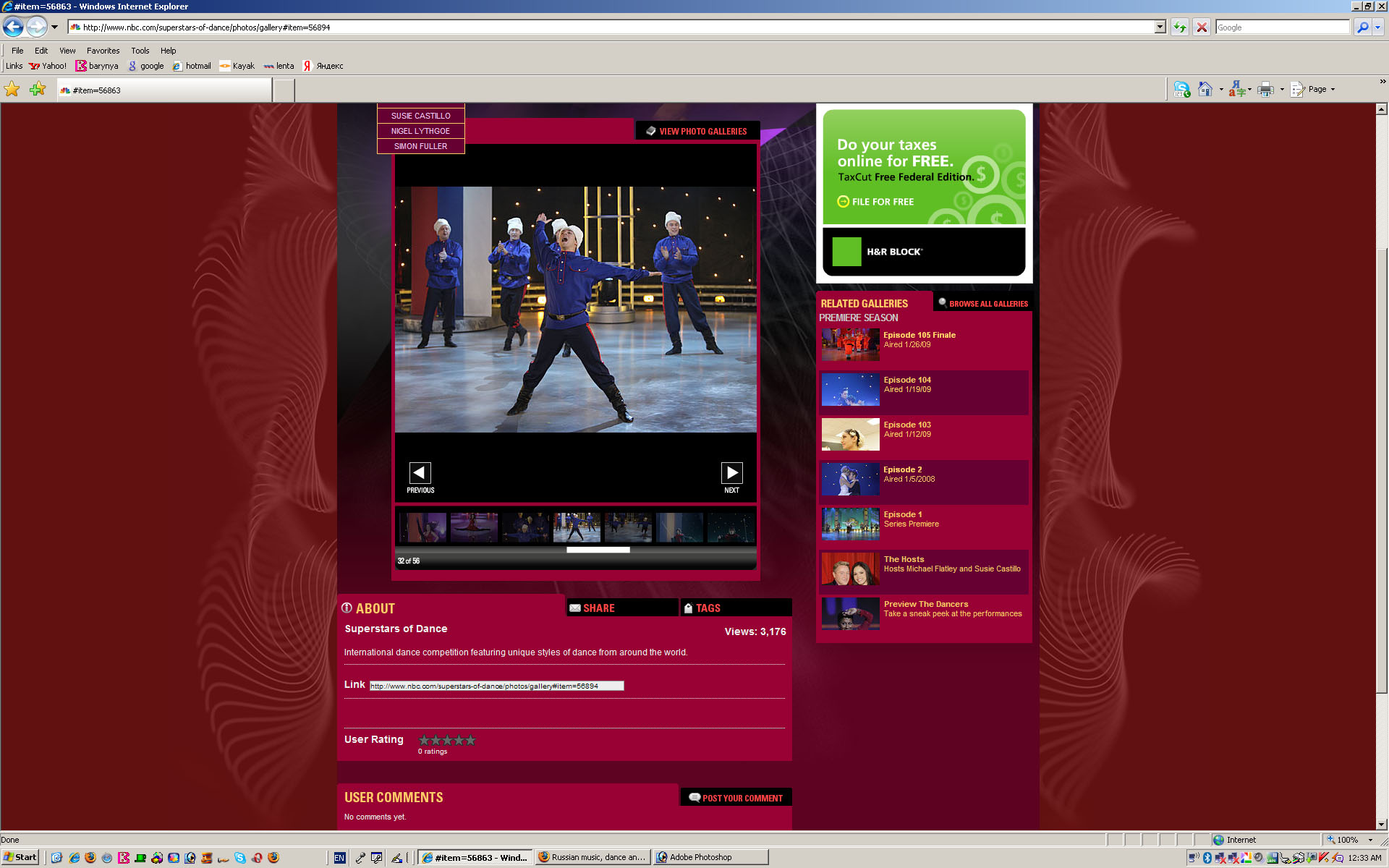Open the zoom level 100% dropdown
This screenshot has height=868, width=1389.
(1370, 840)
